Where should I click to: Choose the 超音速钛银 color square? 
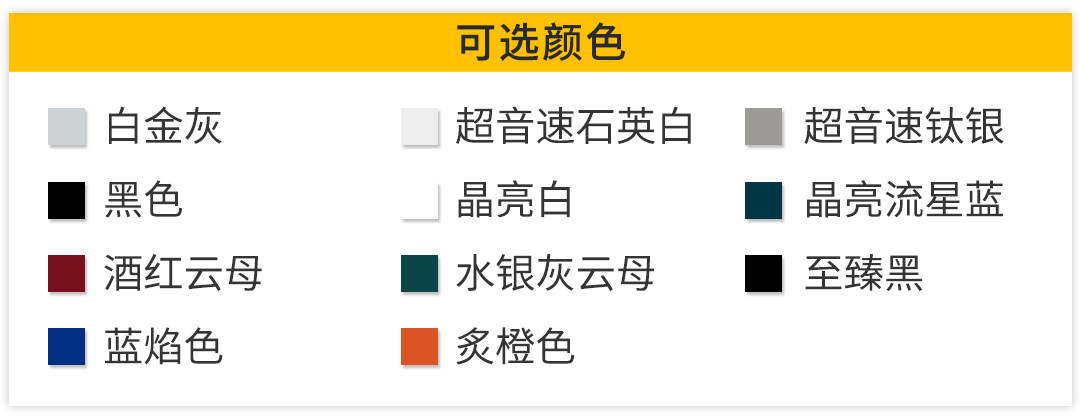764,128
